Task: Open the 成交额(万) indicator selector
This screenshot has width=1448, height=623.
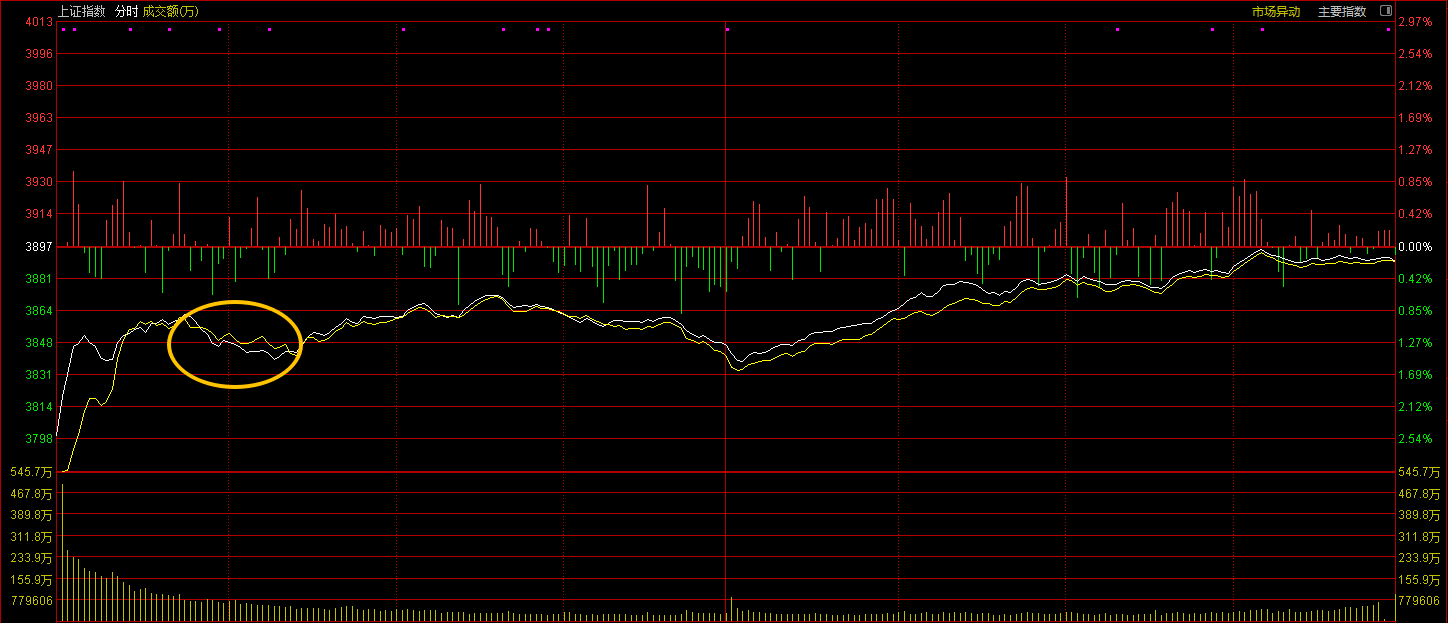Action: pos(170,12)
